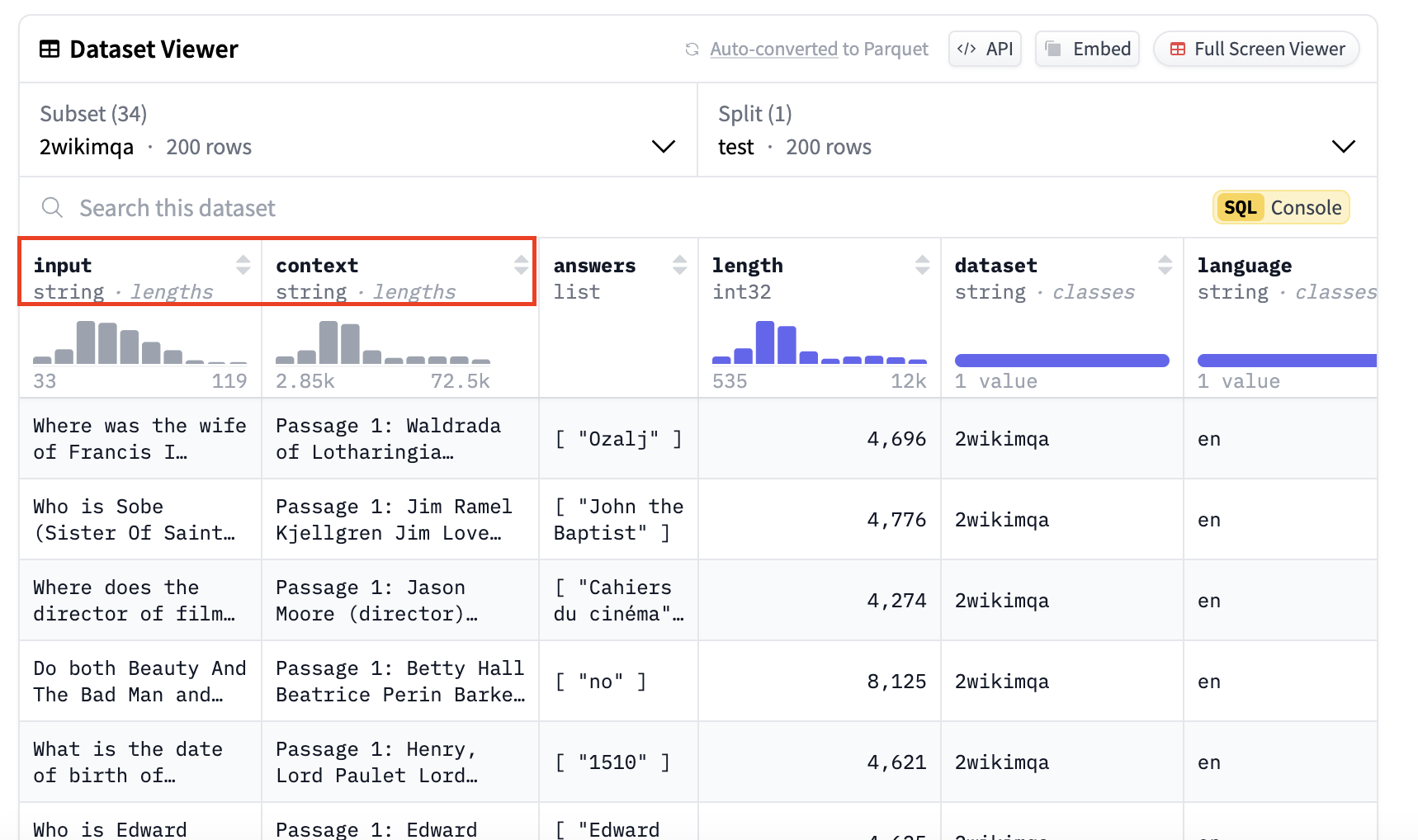The height and width of the screenshot is (840, 1418).
Task: Click the Dataset Viewer table icon
Action: tap(50, 50)
